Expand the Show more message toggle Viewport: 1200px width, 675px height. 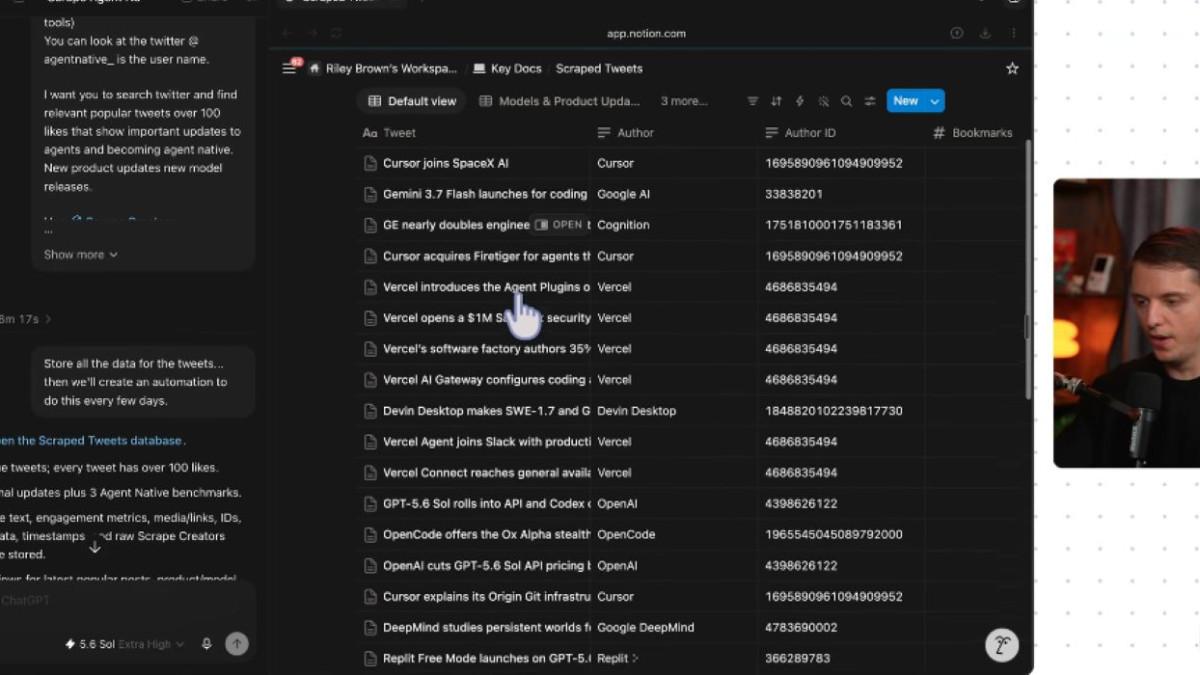point(81,255)
